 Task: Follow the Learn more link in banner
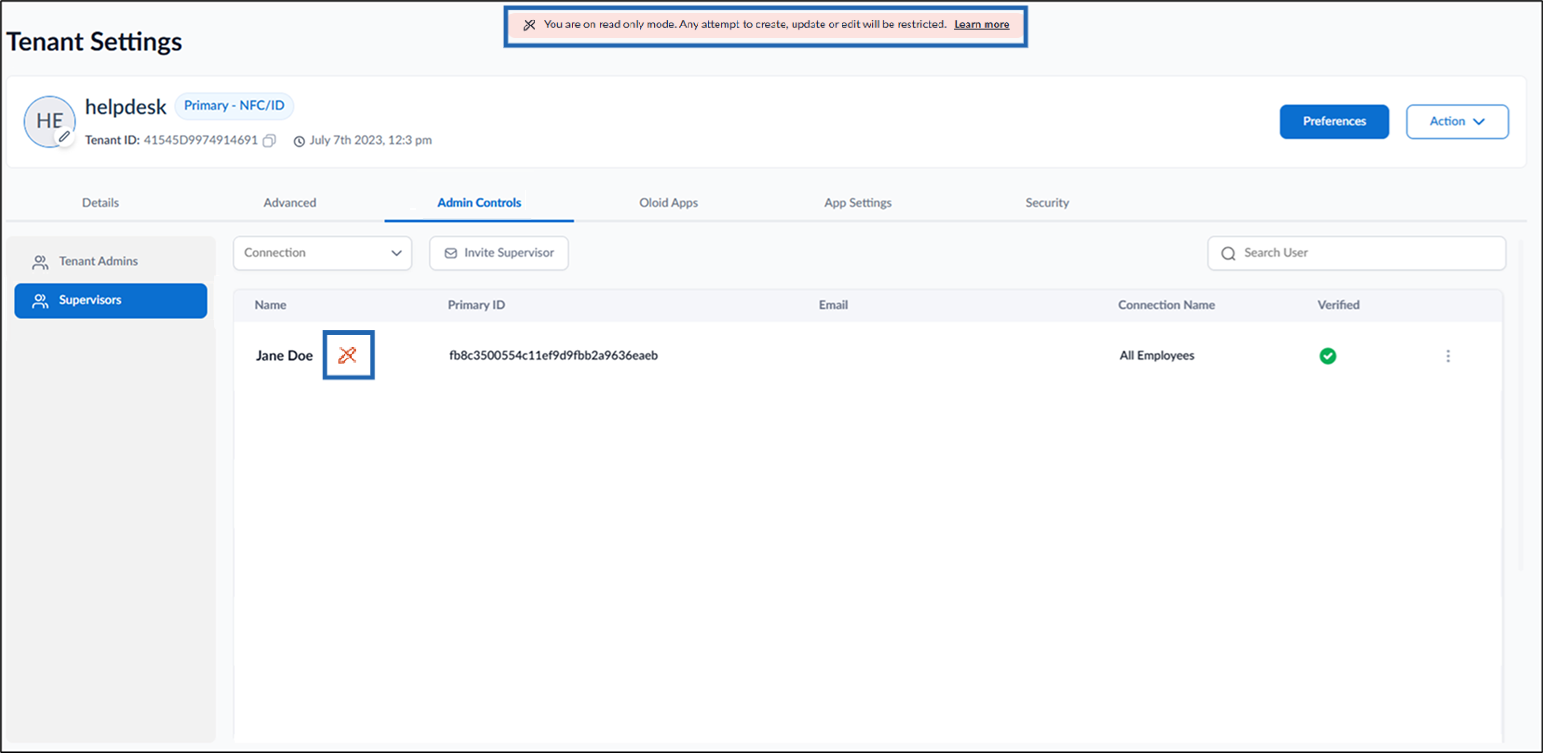(x=981, y=25)
